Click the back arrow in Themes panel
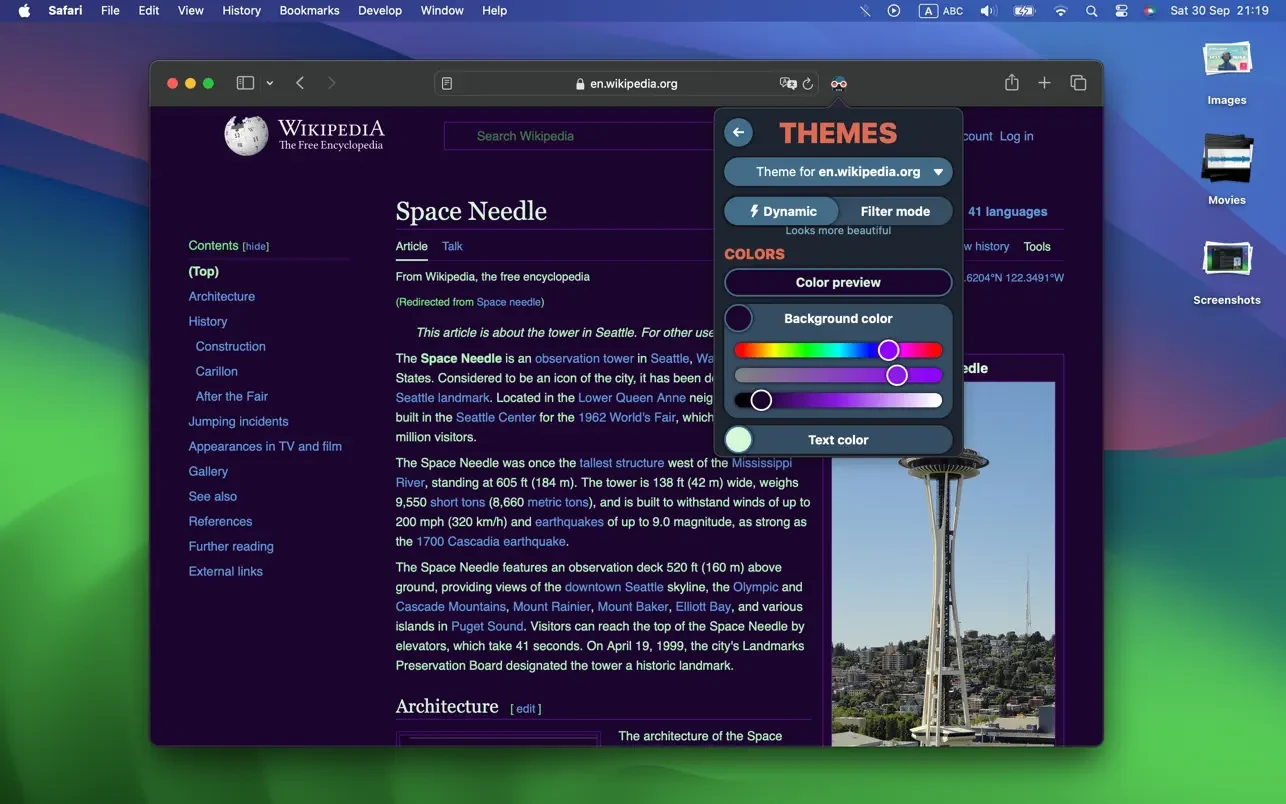The height and width of the screenshot is (804, 1286). point(738,133)
